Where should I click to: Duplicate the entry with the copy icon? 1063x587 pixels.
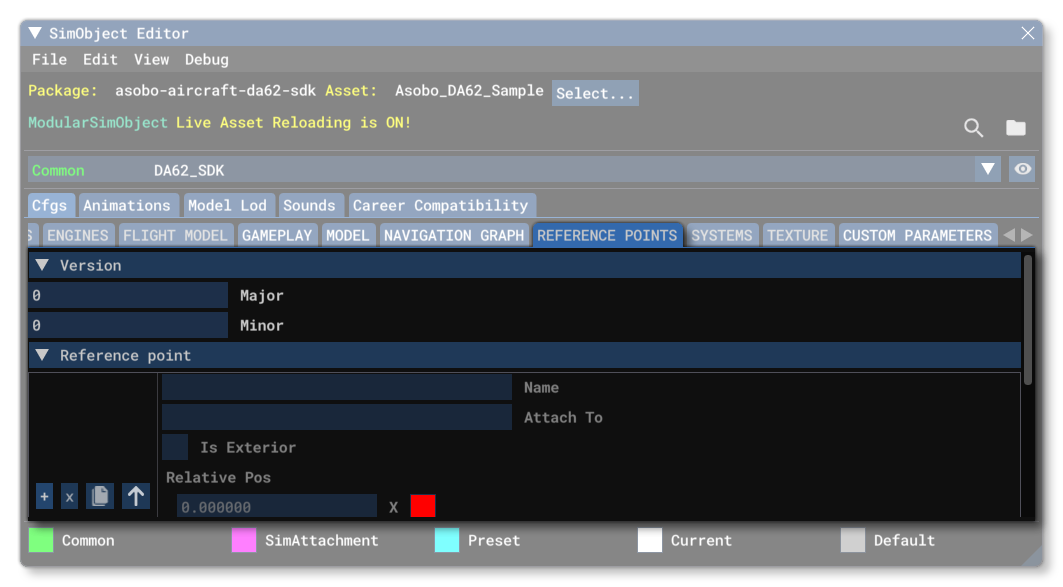tap(100, 495)
